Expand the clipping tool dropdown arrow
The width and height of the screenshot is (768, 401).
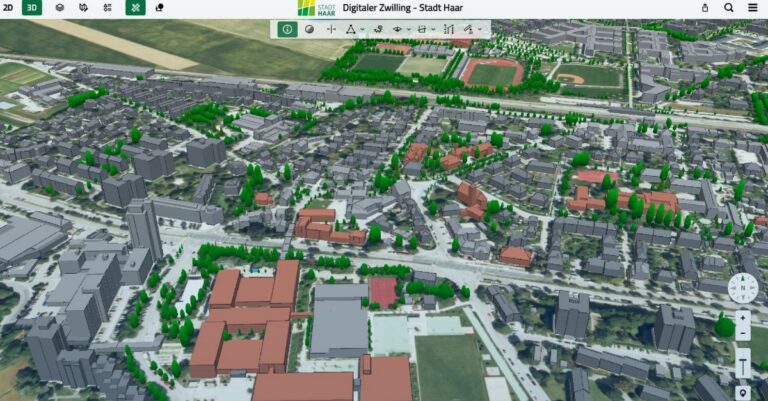(x=433, y=30)
